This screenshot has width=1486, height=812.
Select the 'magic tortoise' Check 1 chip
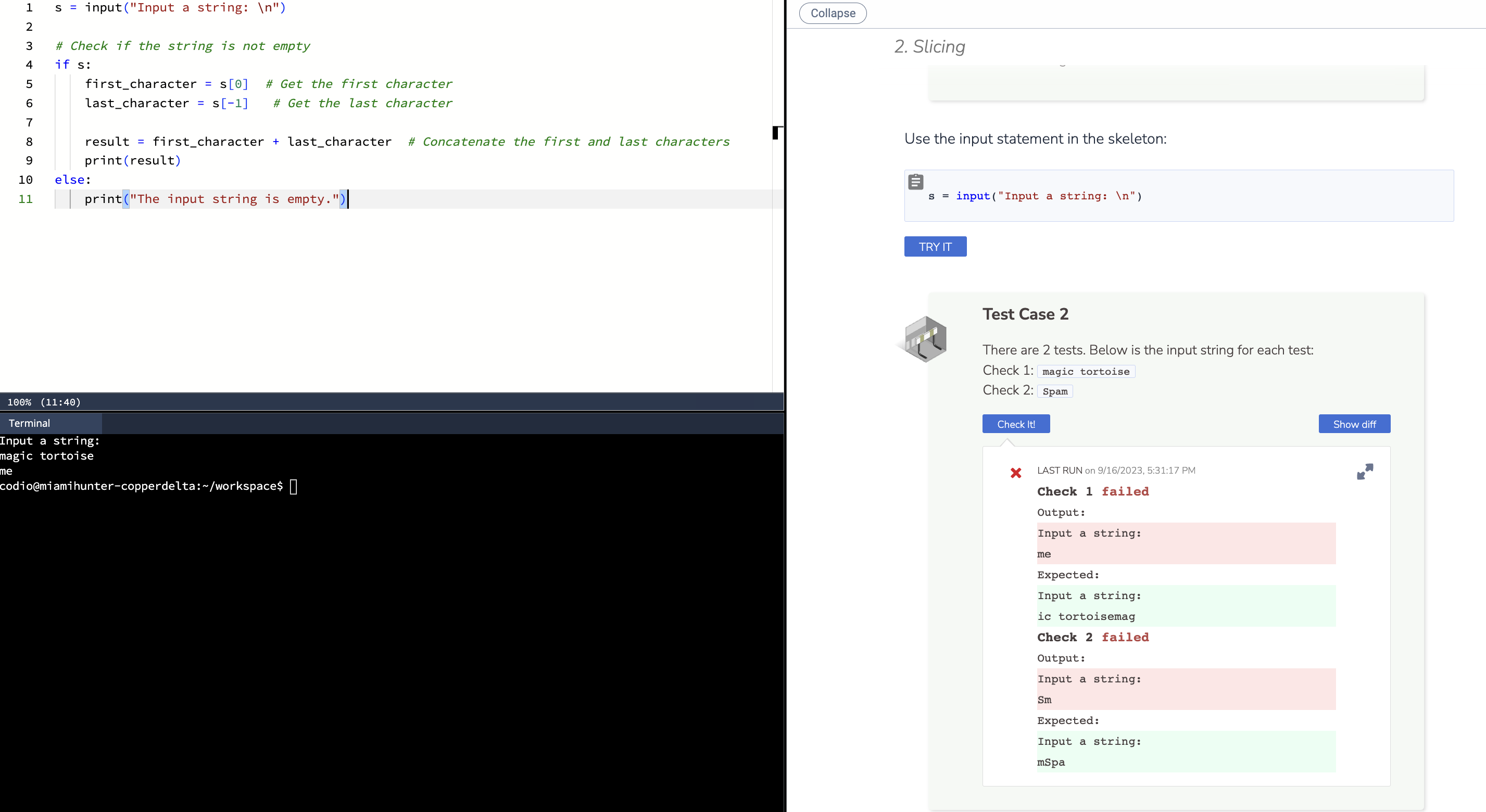pos(1086,372)
